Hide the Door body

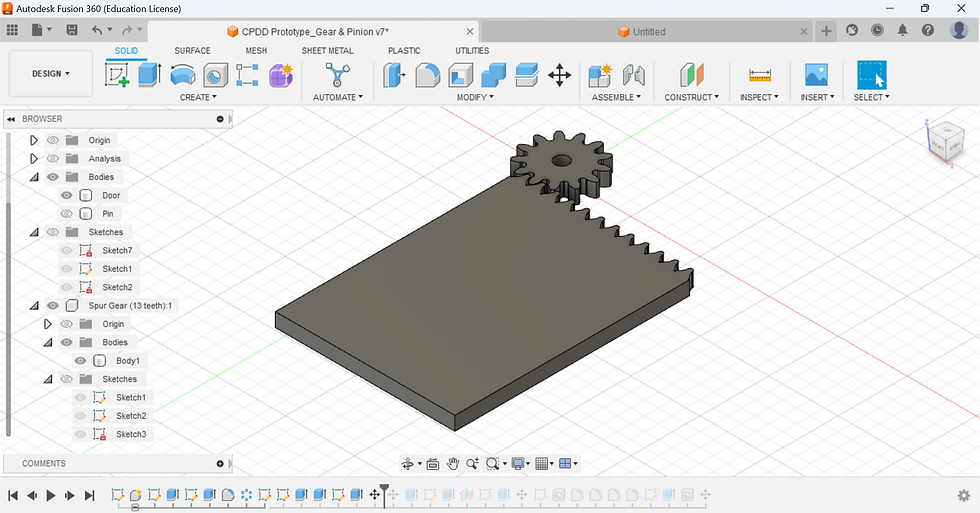[x=66, y=196]
